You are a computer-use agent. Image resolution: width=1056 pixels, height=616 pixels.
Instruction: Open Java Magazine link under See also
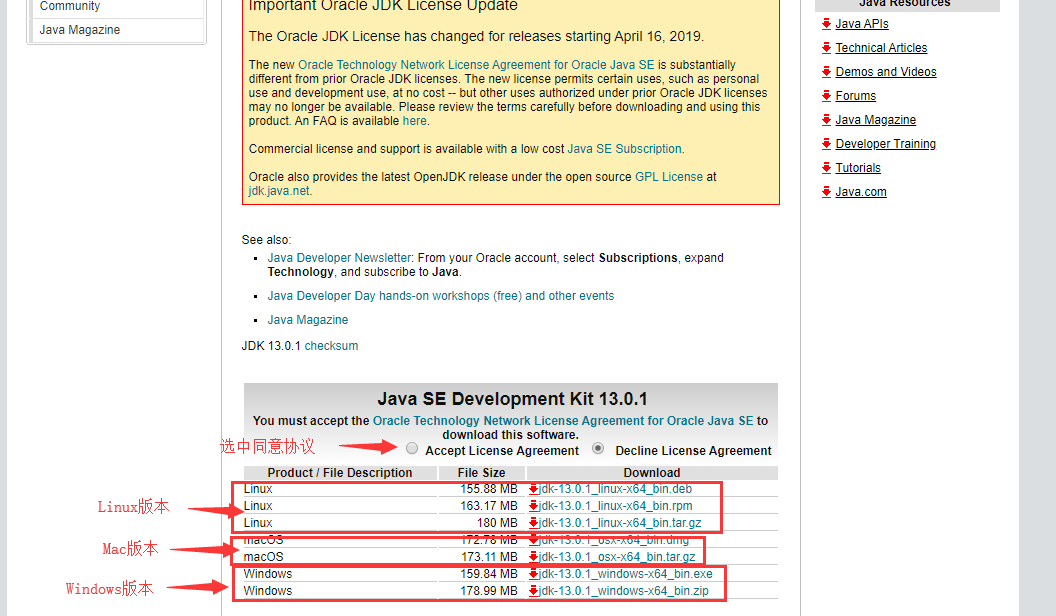pos(308,320)
